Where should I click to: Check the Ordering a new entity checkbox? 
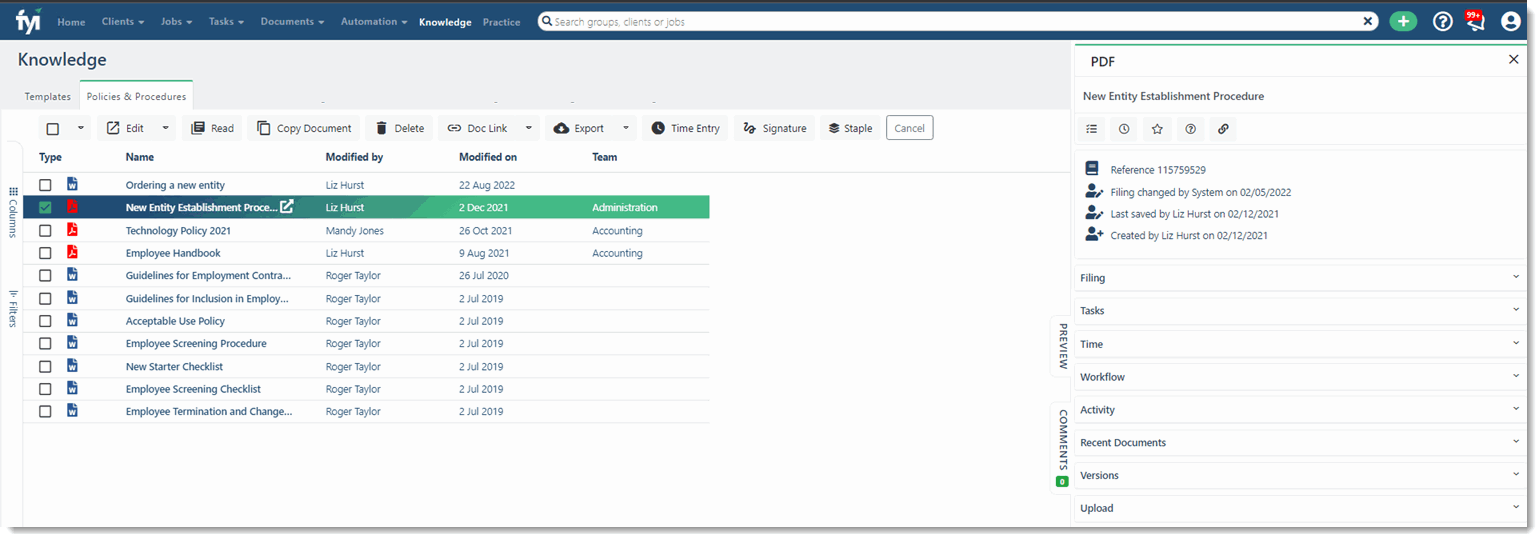45,185
